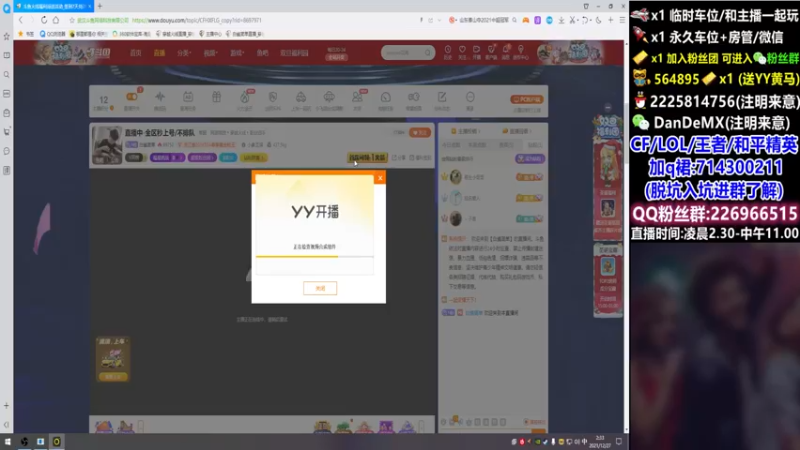
Task: Click the airship icon in activity toolbar
Action: tap(329, 99)
